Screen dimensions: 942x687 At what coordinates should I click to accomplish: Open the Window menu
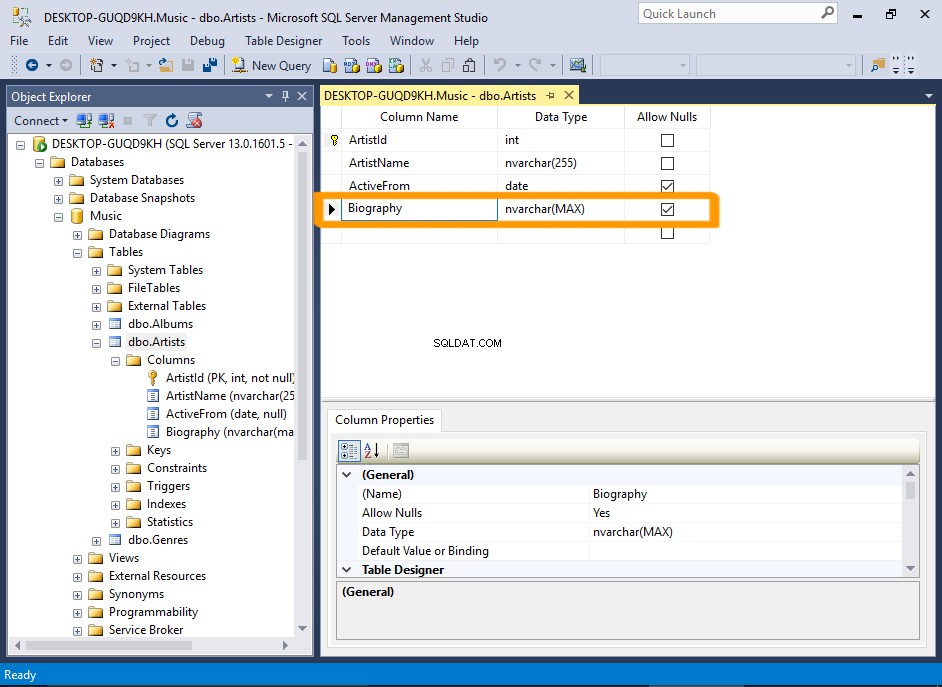click(x=412, y=41)
